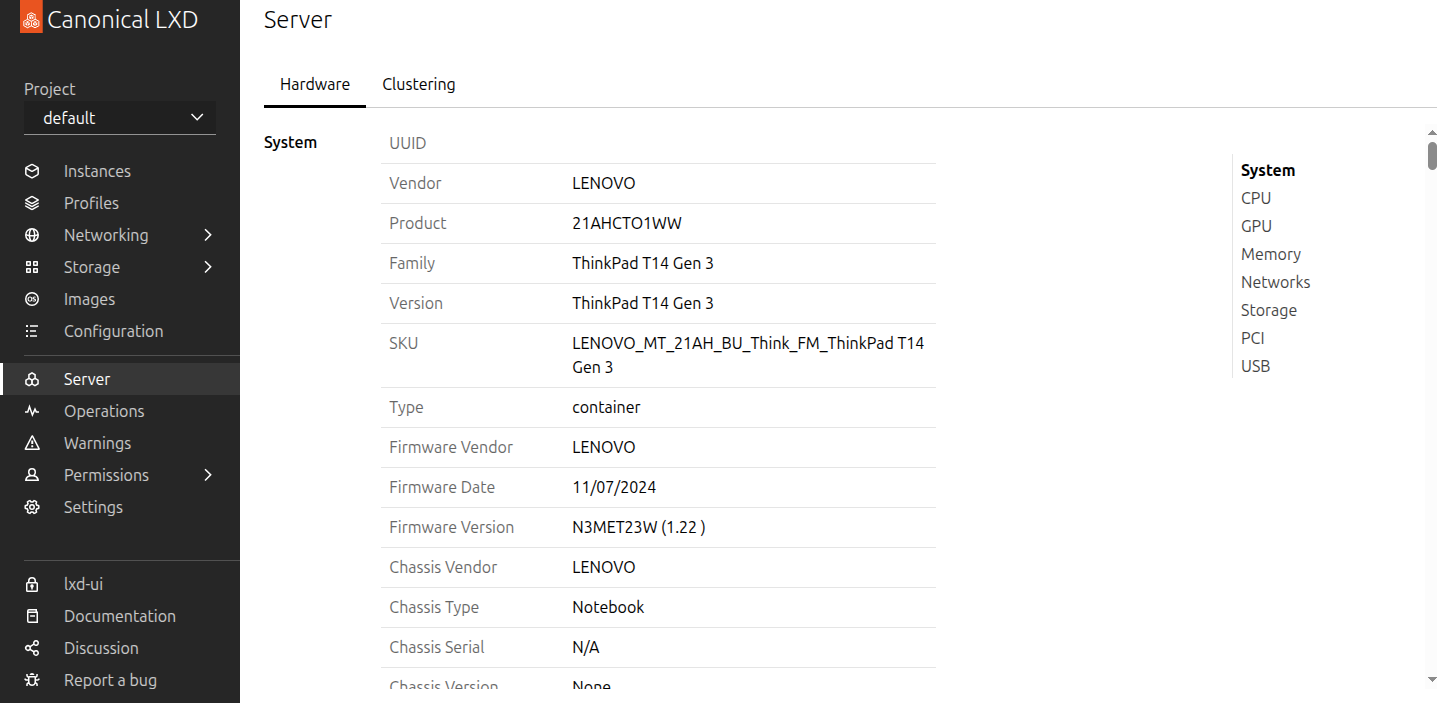This screenshot has width=1437, height=703.
Task: Jump to PCI section in outline
Action: 1253,338
